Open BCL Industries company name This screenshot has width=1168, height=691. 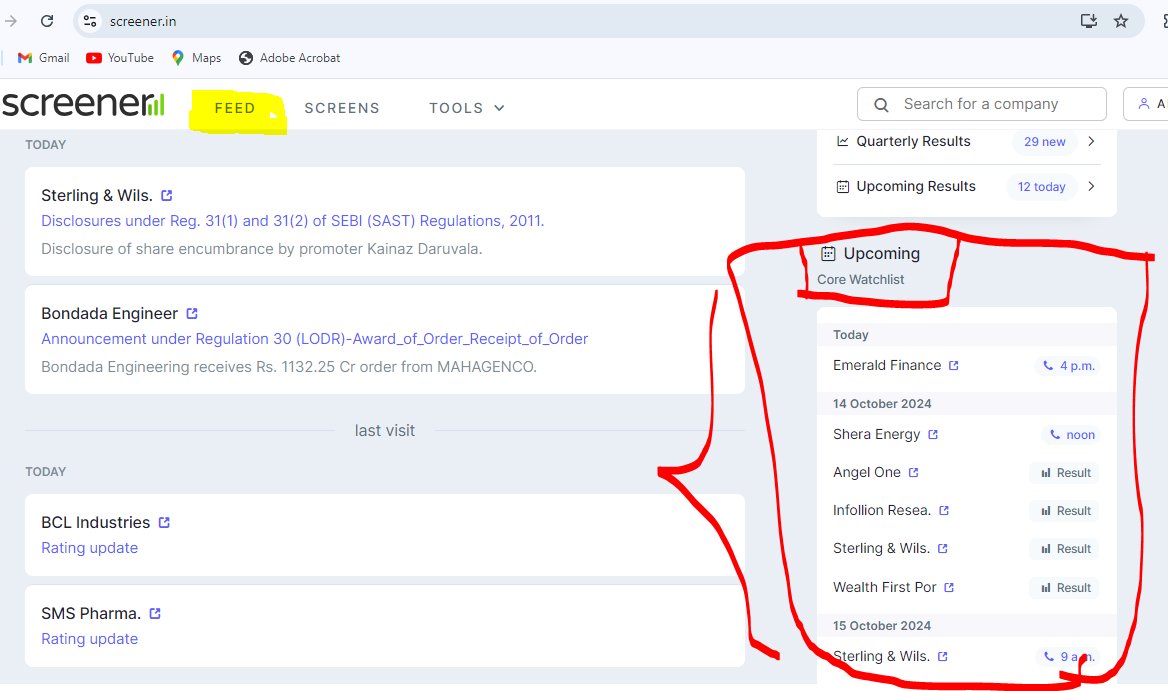point(95,523)
